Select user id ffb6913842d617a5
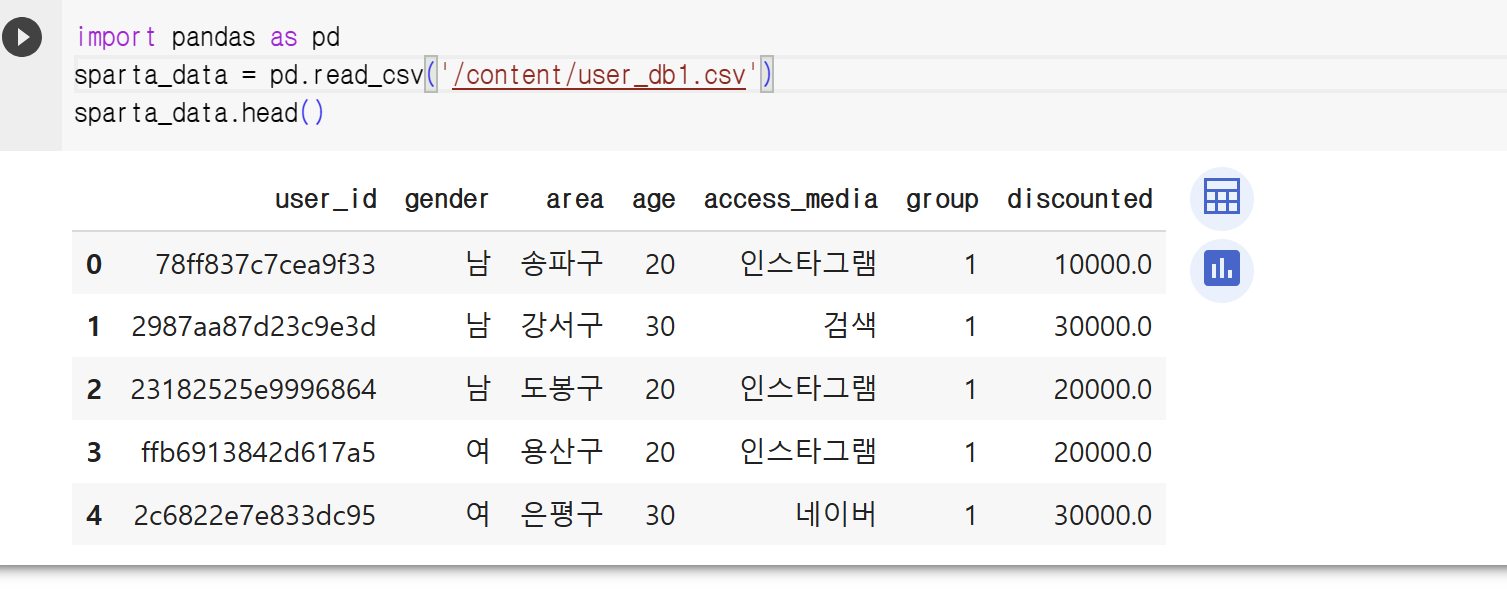This screenshot has width=1507, height=605. click(x=259, y=453)
